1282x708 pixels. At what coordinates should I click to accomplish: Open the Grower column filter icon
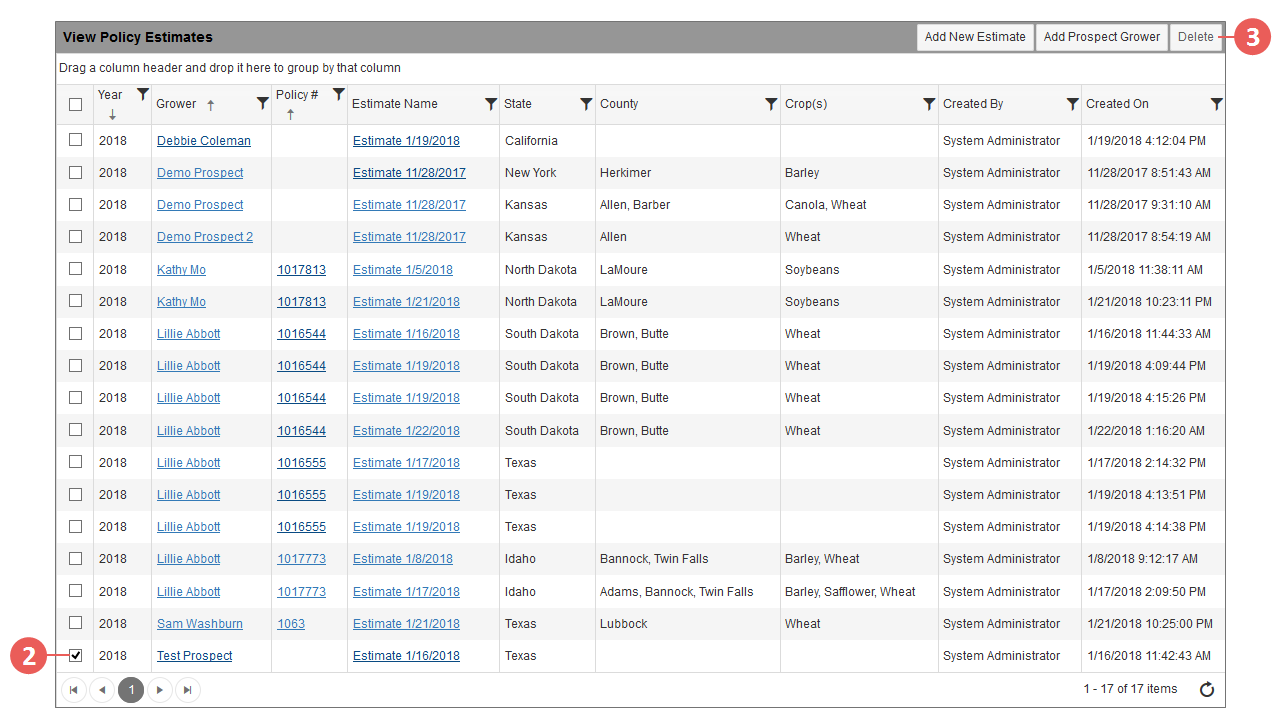[x=262, y=103]
